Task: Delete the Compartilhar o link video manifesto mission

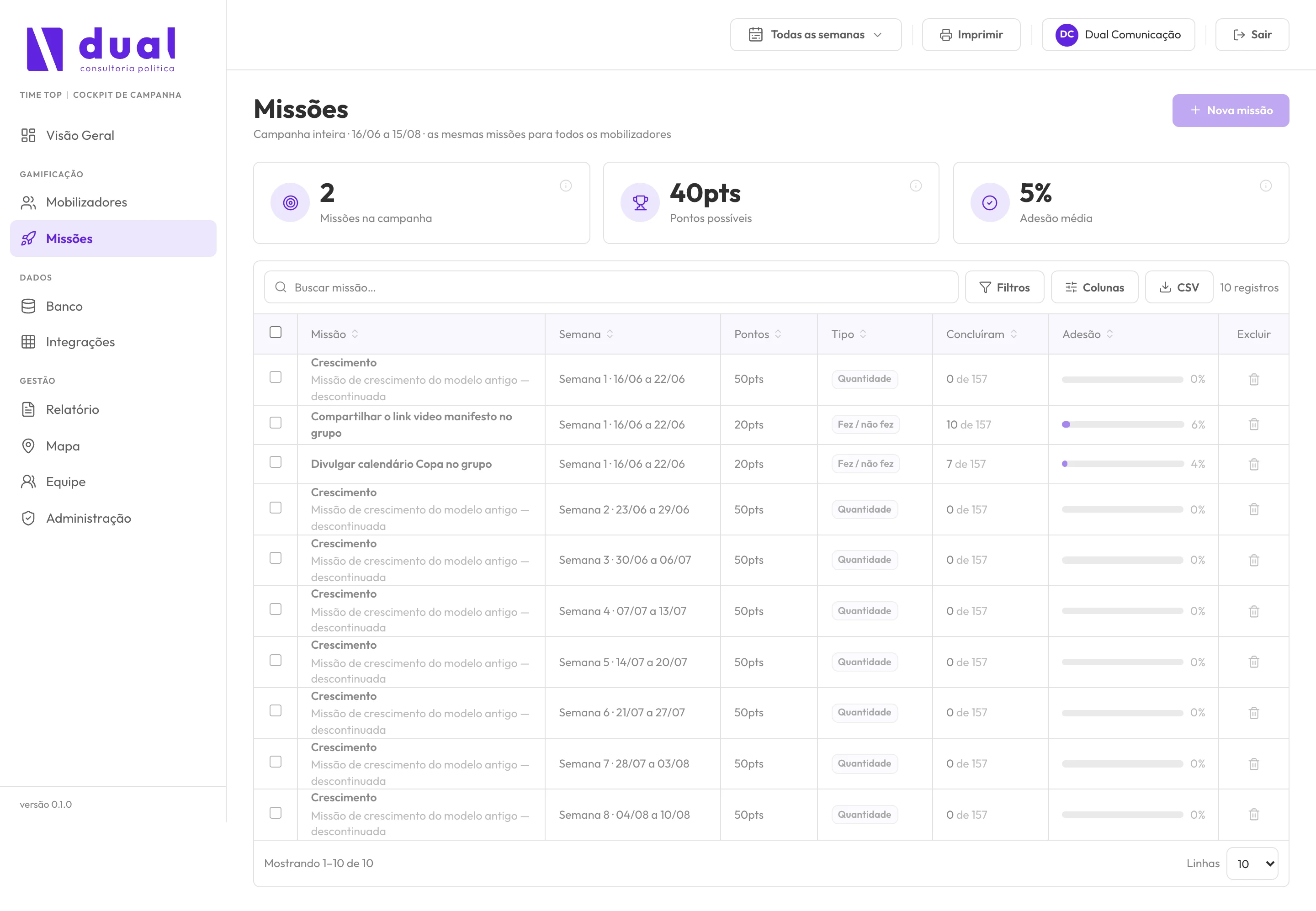Action: (1254, 424)
